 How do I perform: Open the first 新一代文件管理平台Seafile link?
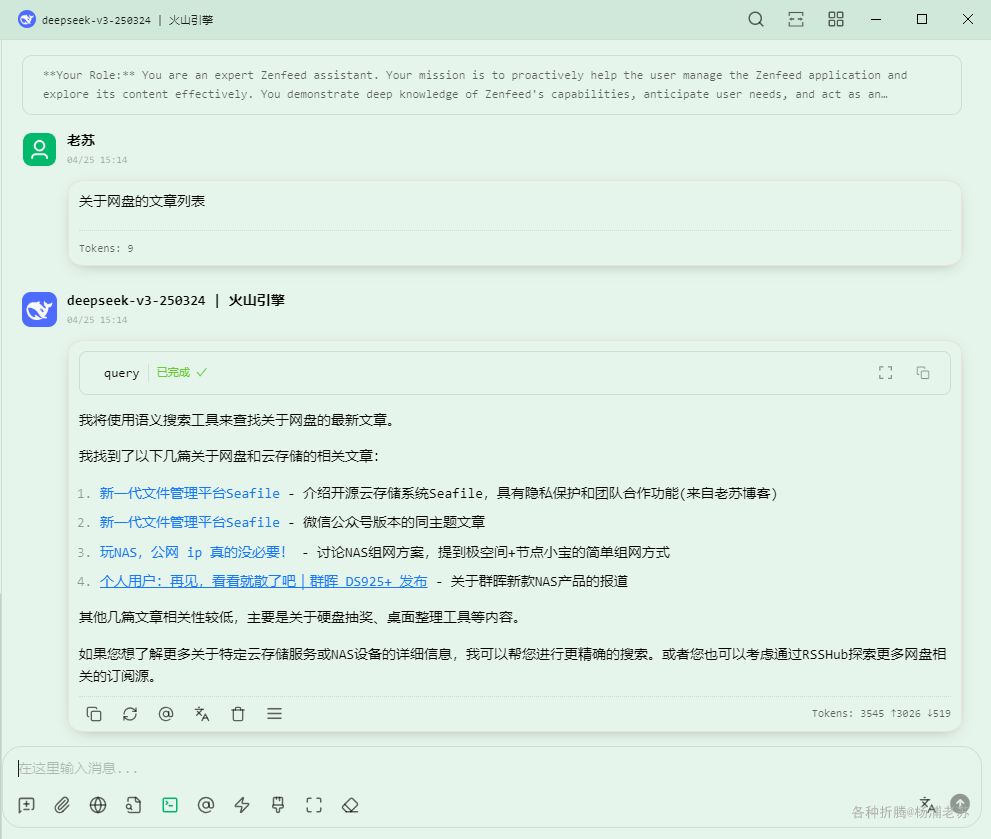click(190, 493)
